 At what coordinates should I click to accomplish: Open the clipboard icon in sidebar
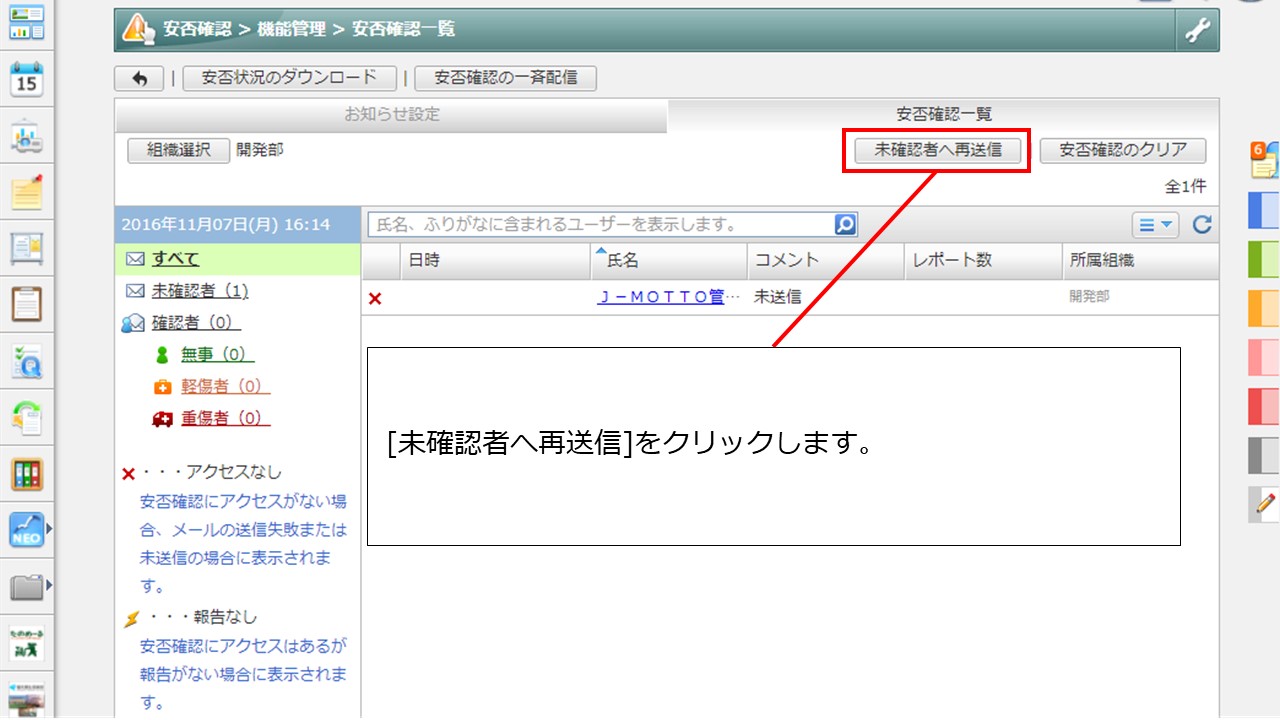(27, 303)
